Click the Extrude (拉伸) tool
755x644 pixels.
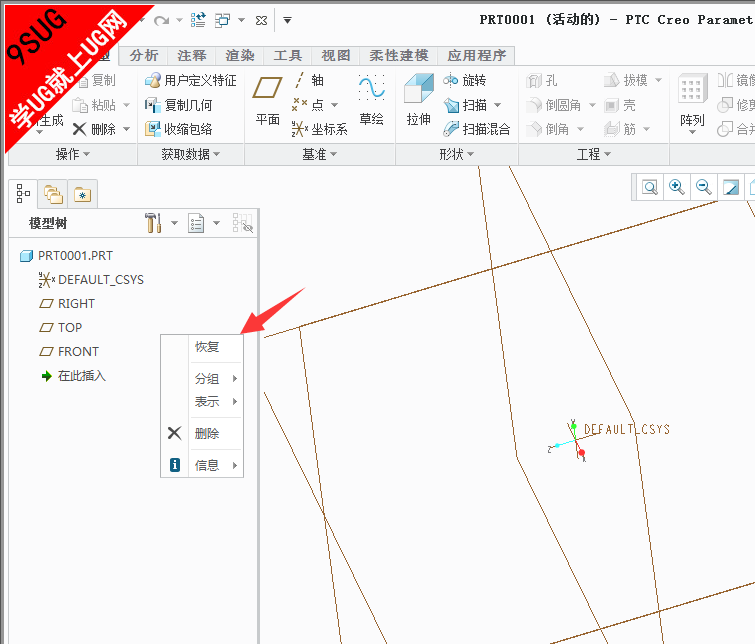(418, 100)
